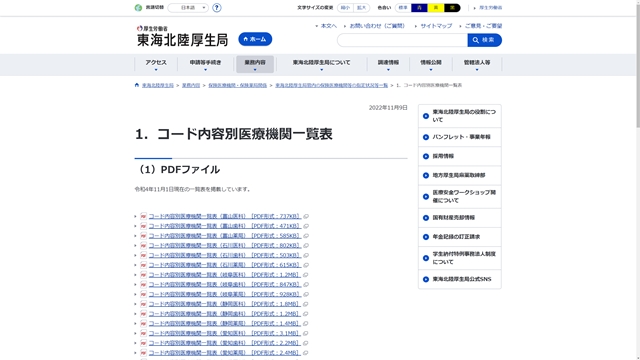Open sidebar link 地方厚生局麻薬取締部

459,176
